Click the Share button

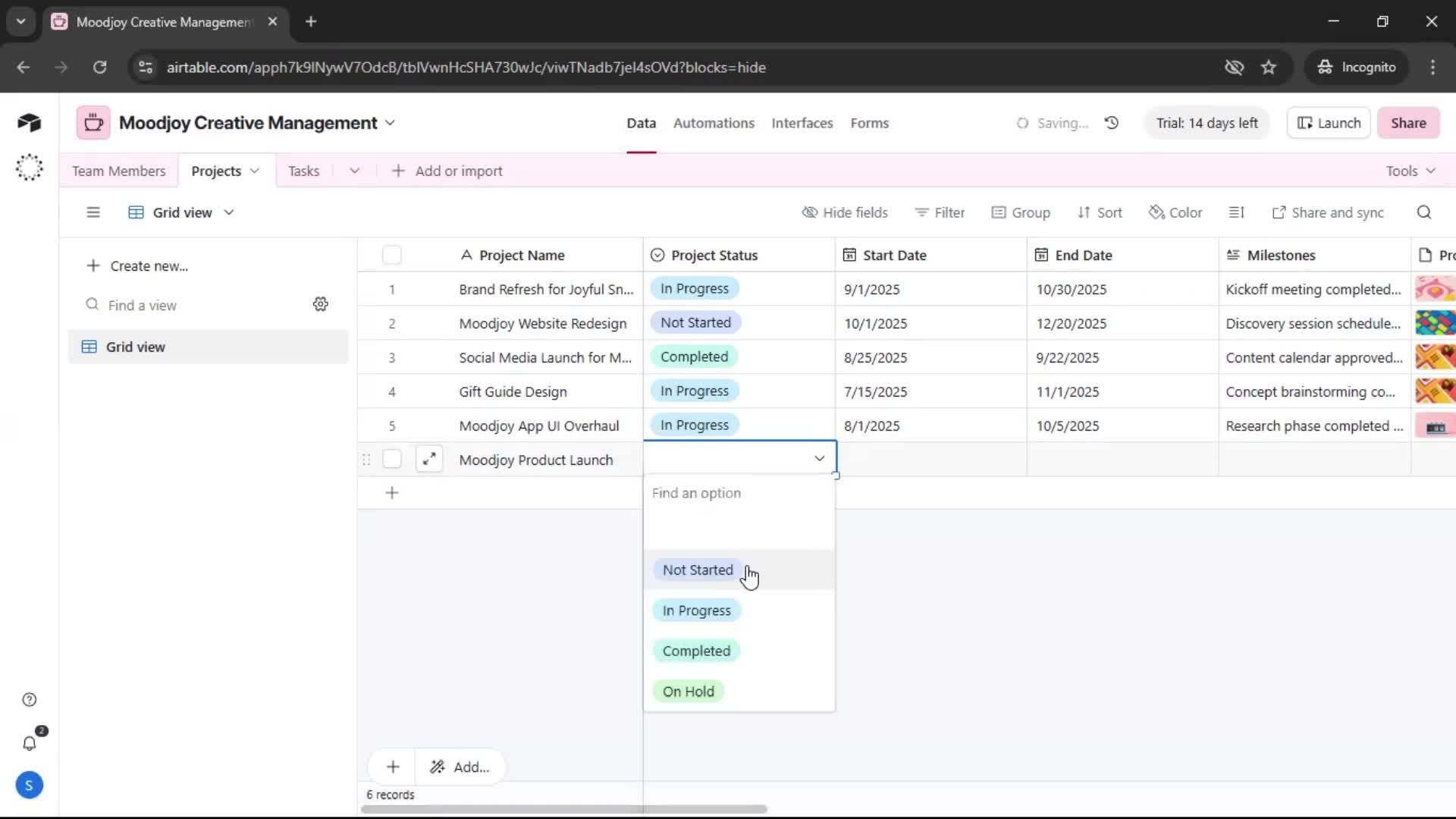tap(1408, 123)
